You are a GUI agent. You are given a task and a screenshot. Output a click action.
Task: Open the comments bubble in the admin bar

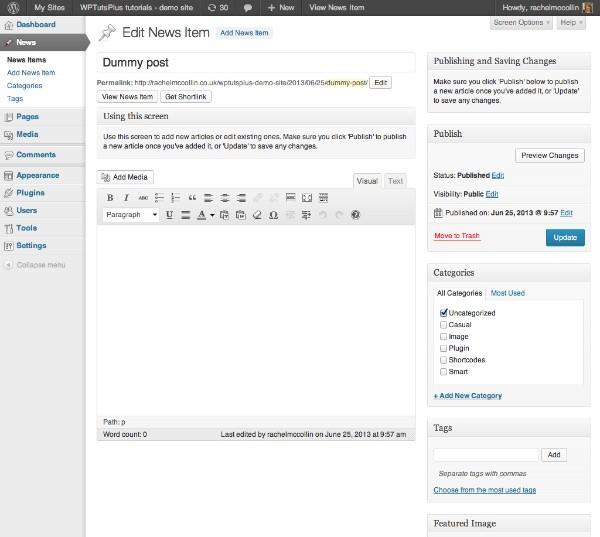click(248, 8)
